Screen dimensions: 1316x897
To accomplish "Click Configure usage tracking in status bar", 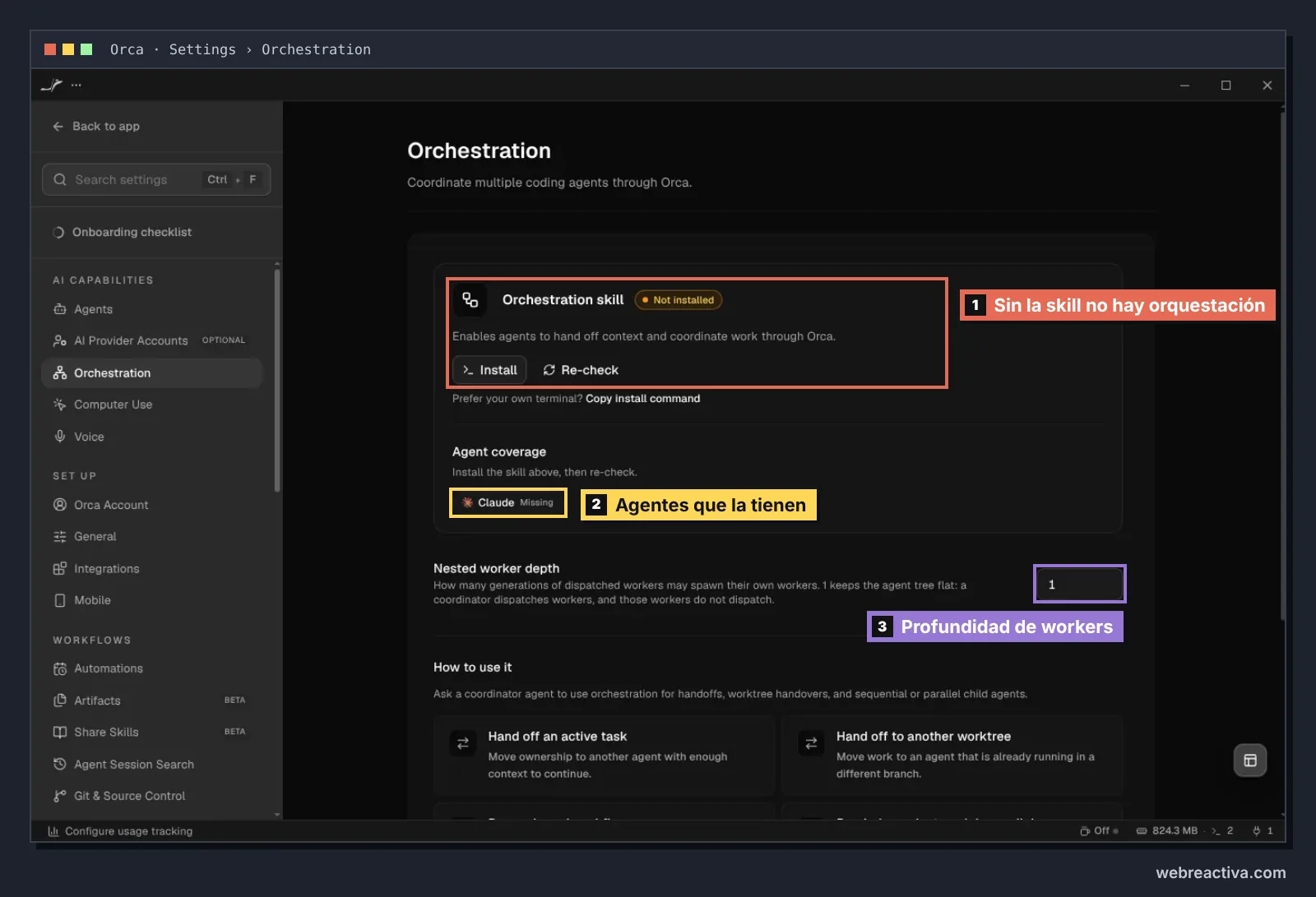I will (x=120, y=831).
